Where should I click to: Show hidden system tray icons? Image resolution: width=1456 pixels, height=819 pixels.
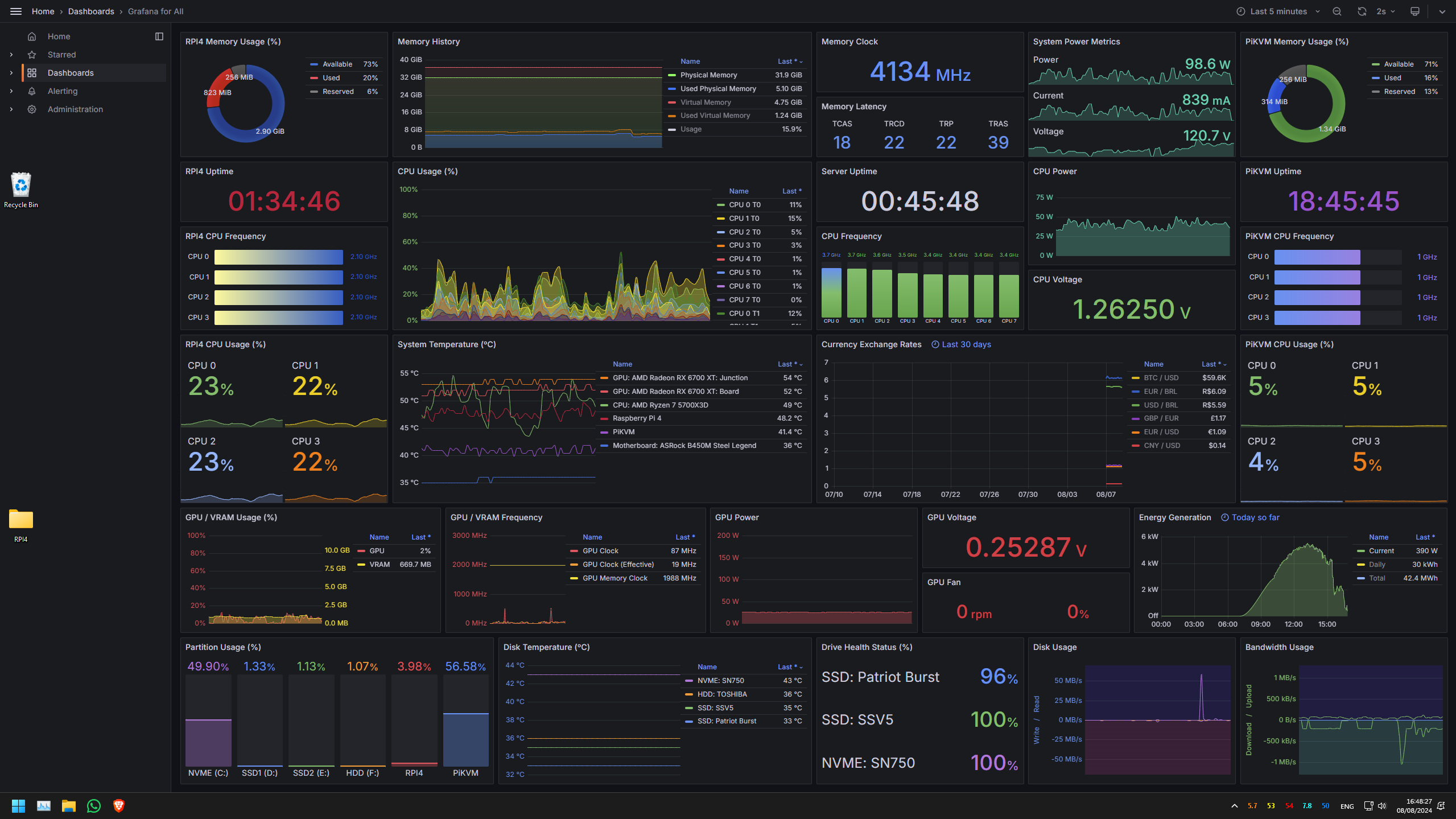[x=1234, y=806]
